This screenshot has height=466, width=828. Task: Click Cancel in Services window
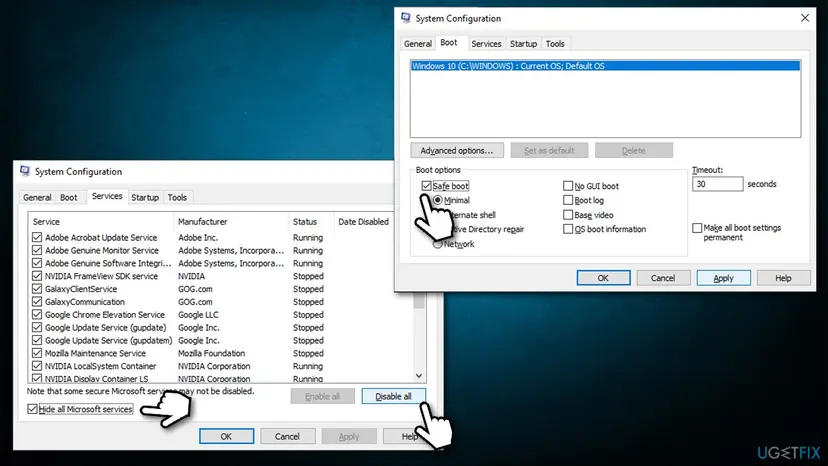pyautogui.click(x=287, y=436)
